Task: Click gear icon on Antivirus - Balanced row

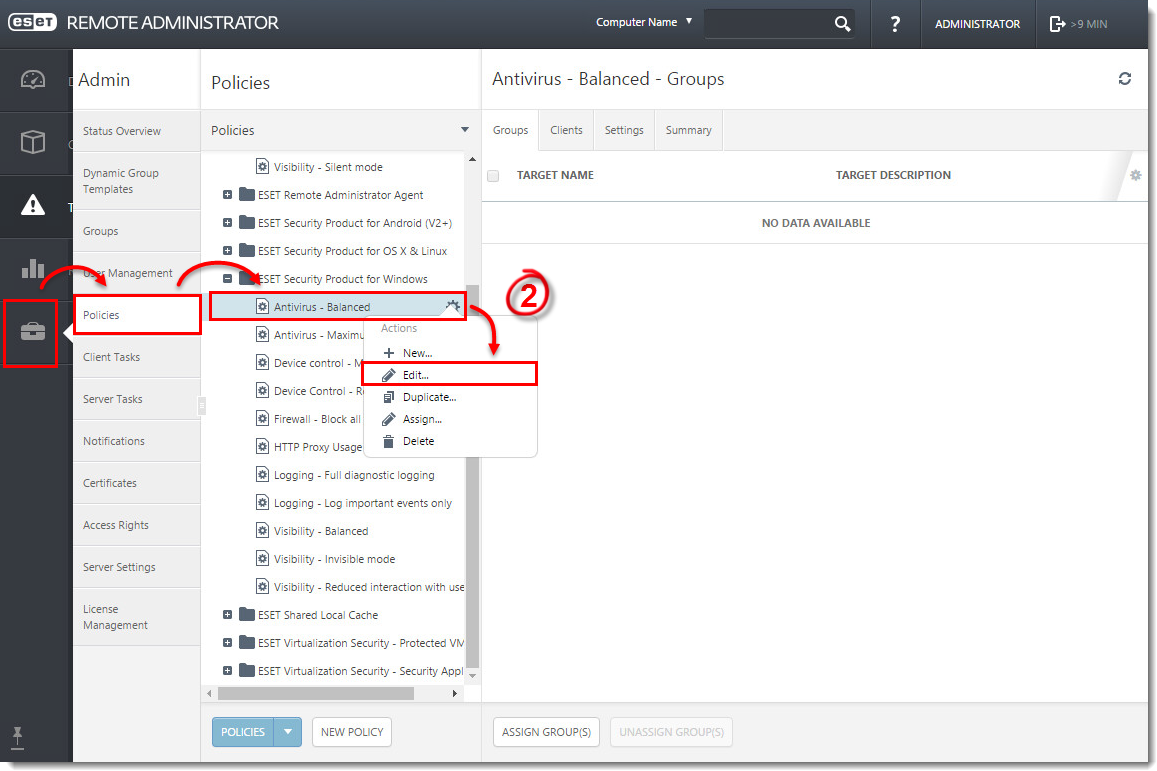Action: click(x=452, y=305)
